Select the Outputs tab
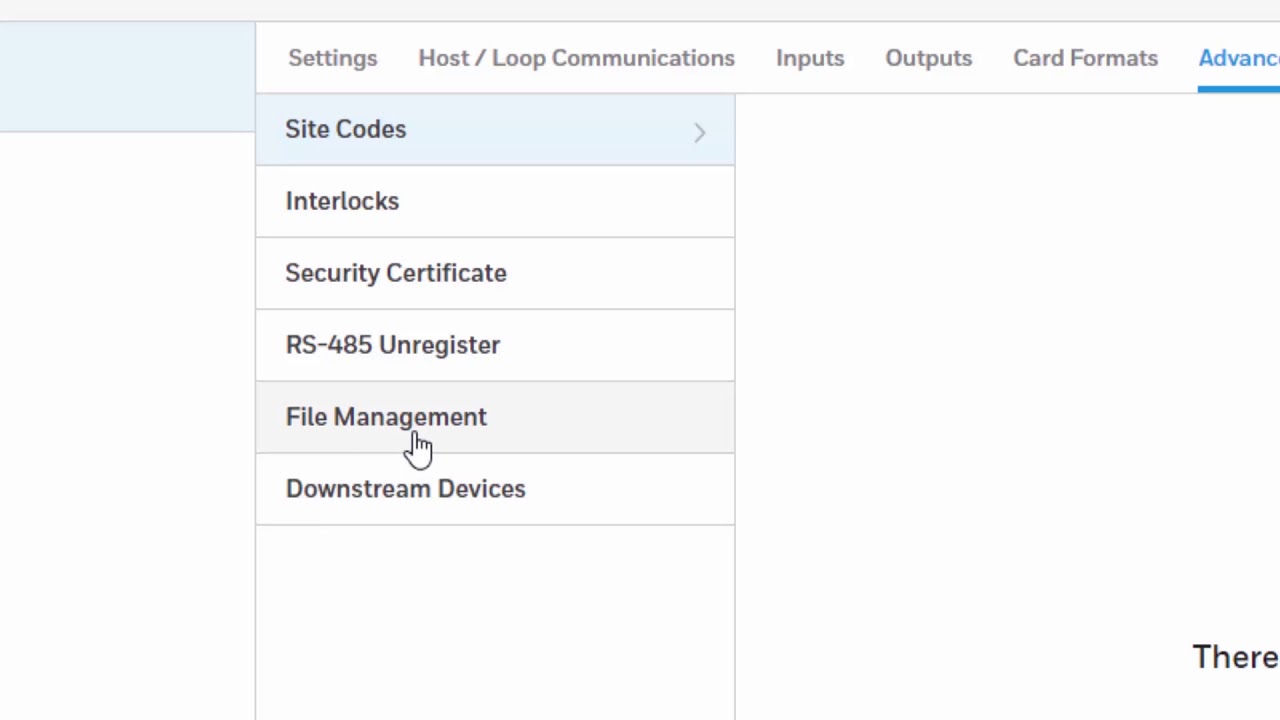This screenshot has width=1280, height=720. 928,58
